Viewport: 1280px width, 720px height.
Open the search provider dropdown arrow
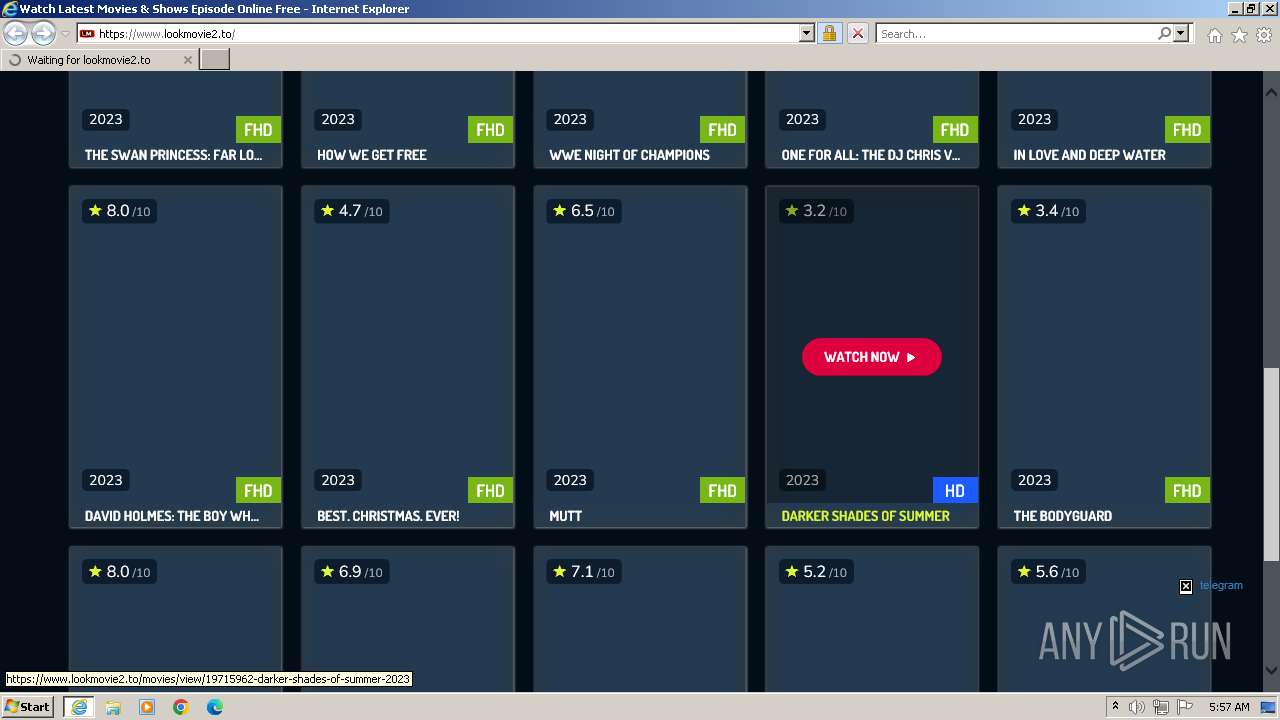(1181, 33)
